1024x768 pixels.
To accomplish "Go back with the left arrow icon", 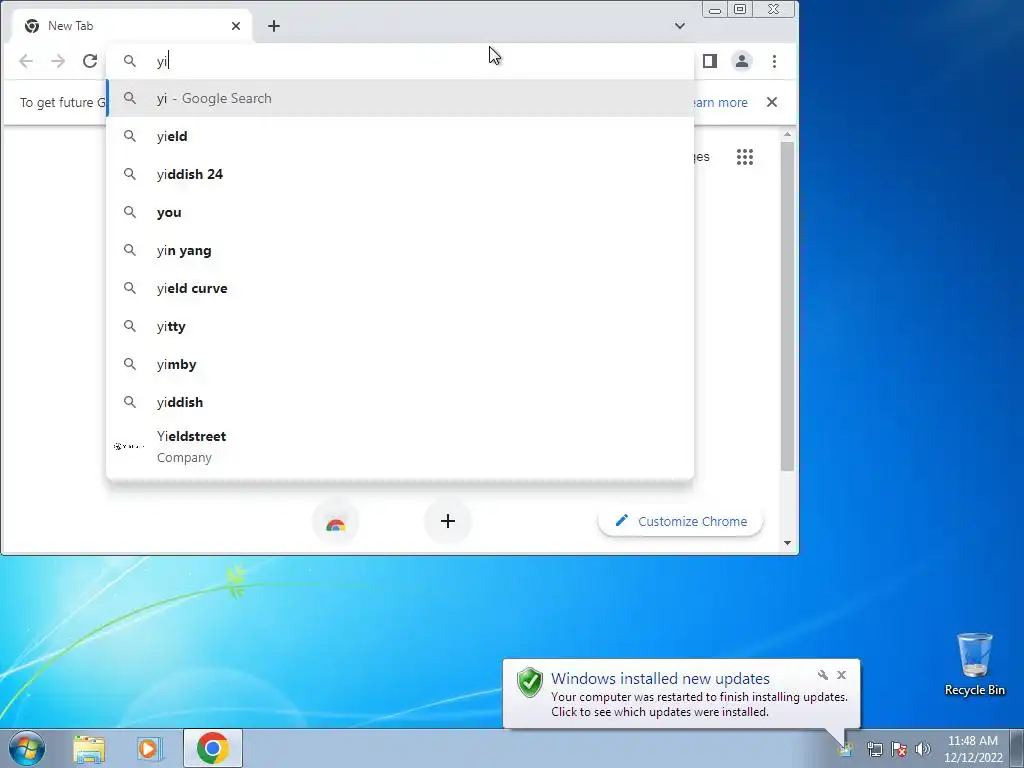I will click(x=26, y=61).
